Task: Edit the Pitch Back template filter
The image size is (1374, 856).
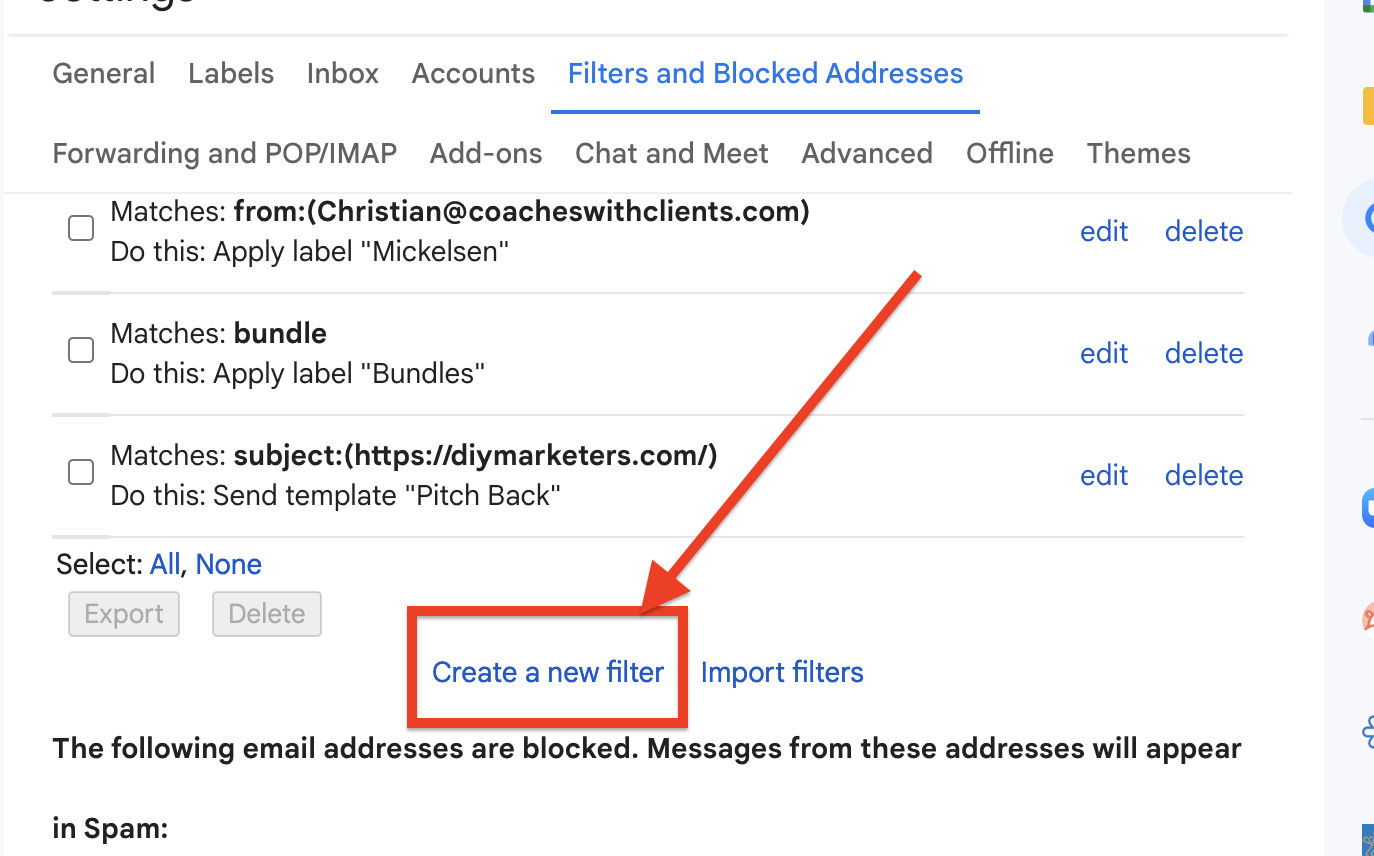Action: [1104, 476]
